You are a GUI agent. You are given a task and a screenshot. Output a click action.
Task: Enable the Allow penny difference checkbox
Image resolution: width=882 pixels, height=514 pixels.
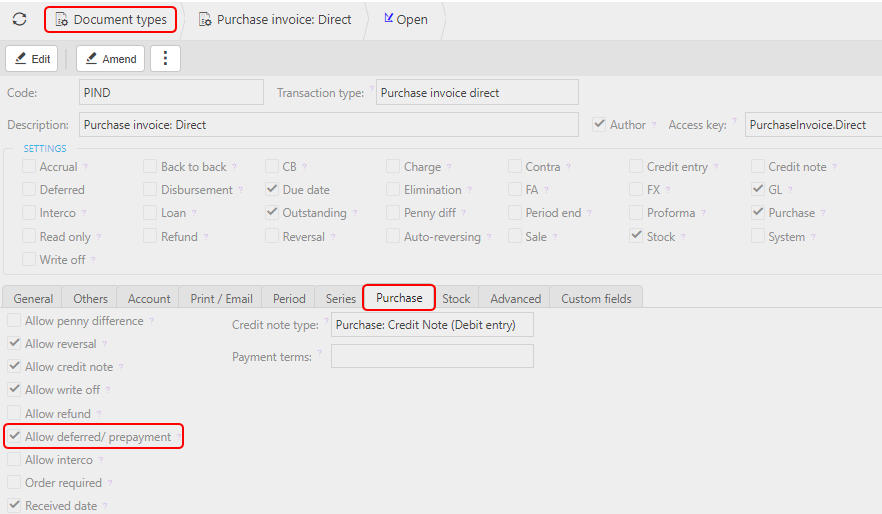(14, 321)
